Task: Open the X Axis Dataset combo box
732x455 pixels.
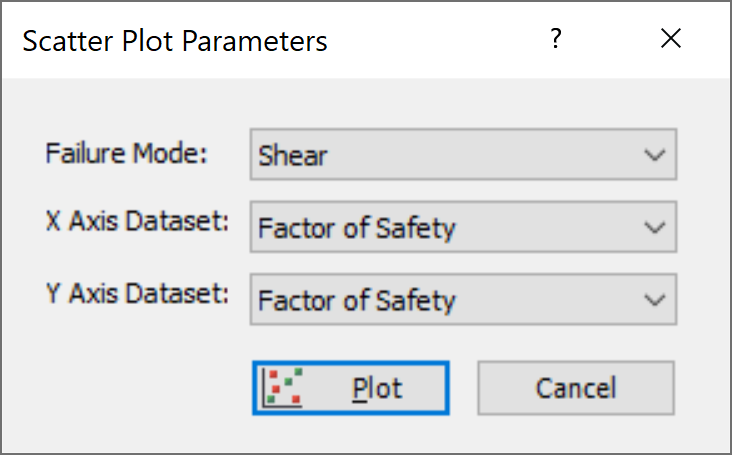Action: 463,227
